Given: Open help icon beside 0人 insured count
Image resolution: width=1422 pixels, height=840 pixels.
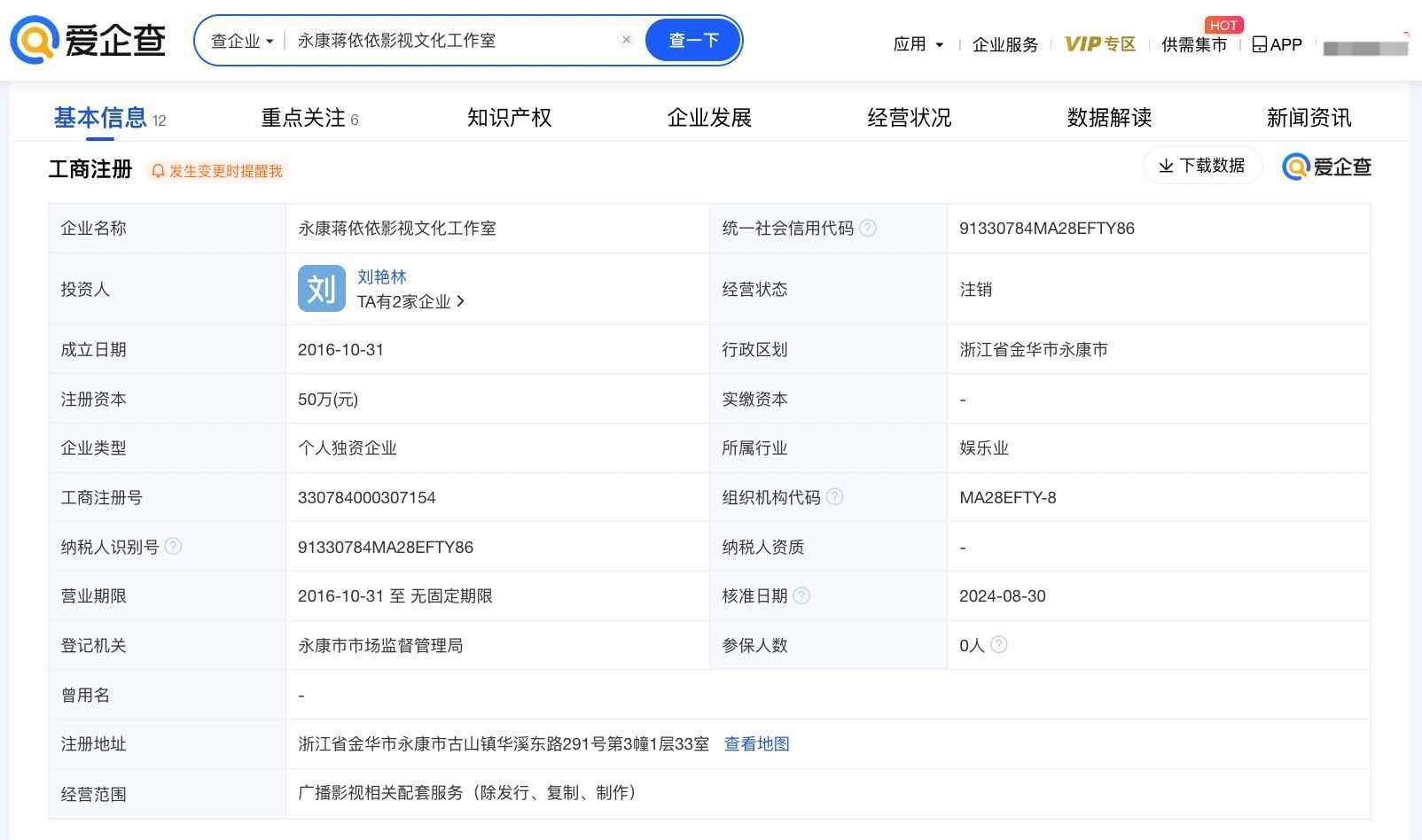Looking at the screenshot, I should 998,644.
